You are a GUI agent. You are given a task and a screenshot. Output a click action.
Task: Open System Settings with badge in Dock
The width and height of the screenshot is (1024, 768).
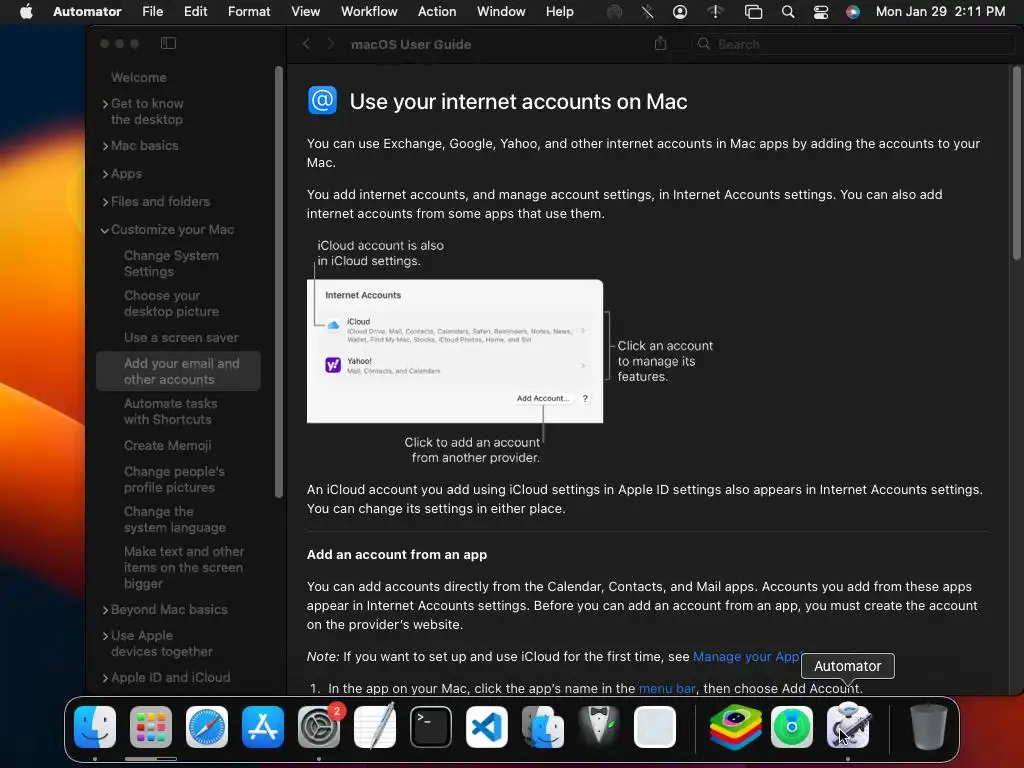pyautogui.click(x=319, y=726)
